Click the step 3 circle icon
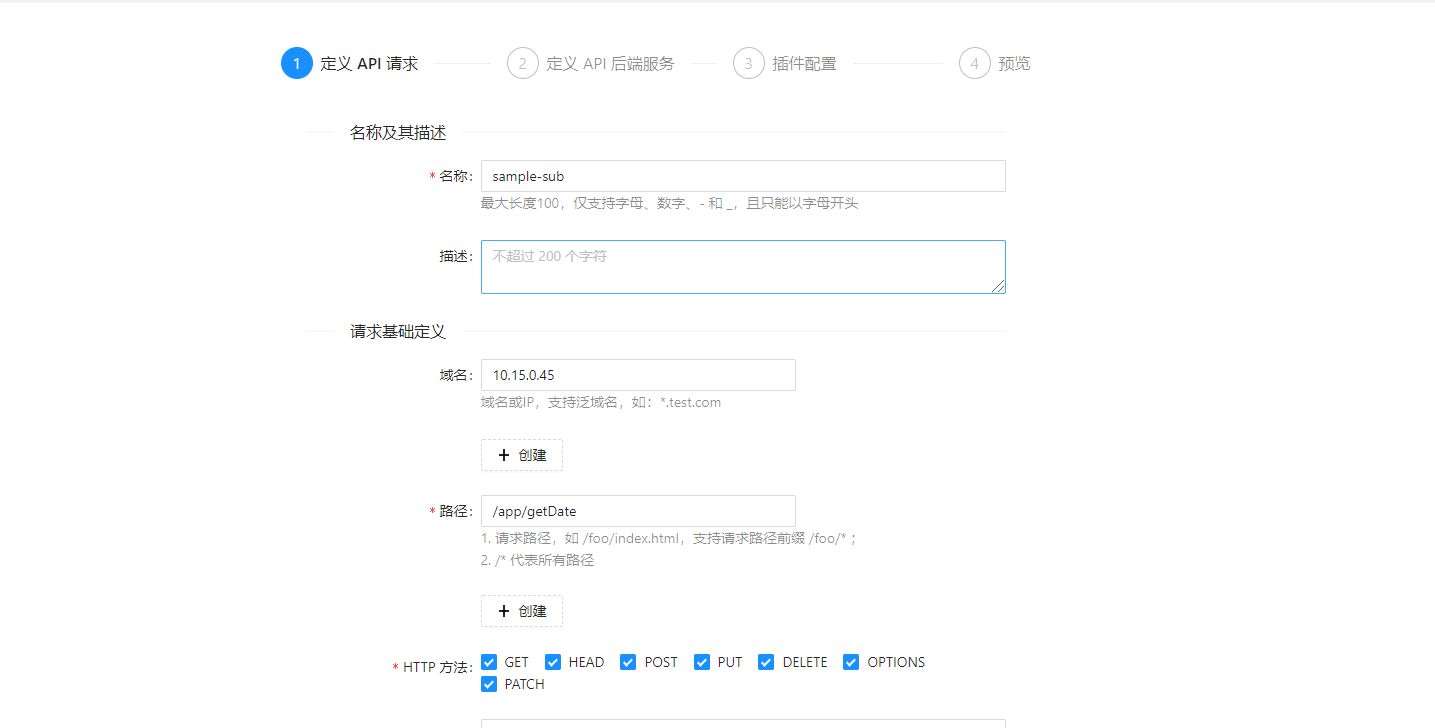 pyautogui.click(x=749, y=62)
